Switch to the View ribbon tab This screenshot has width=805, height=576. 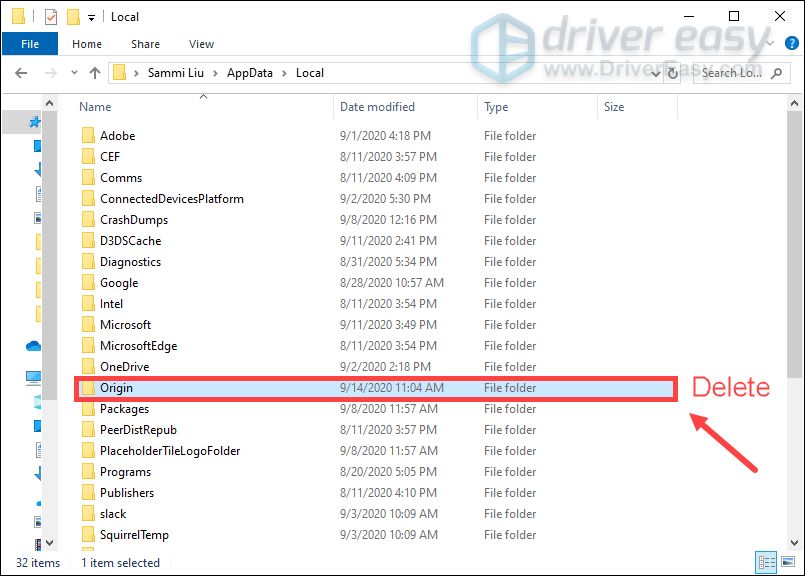point(201,44)
